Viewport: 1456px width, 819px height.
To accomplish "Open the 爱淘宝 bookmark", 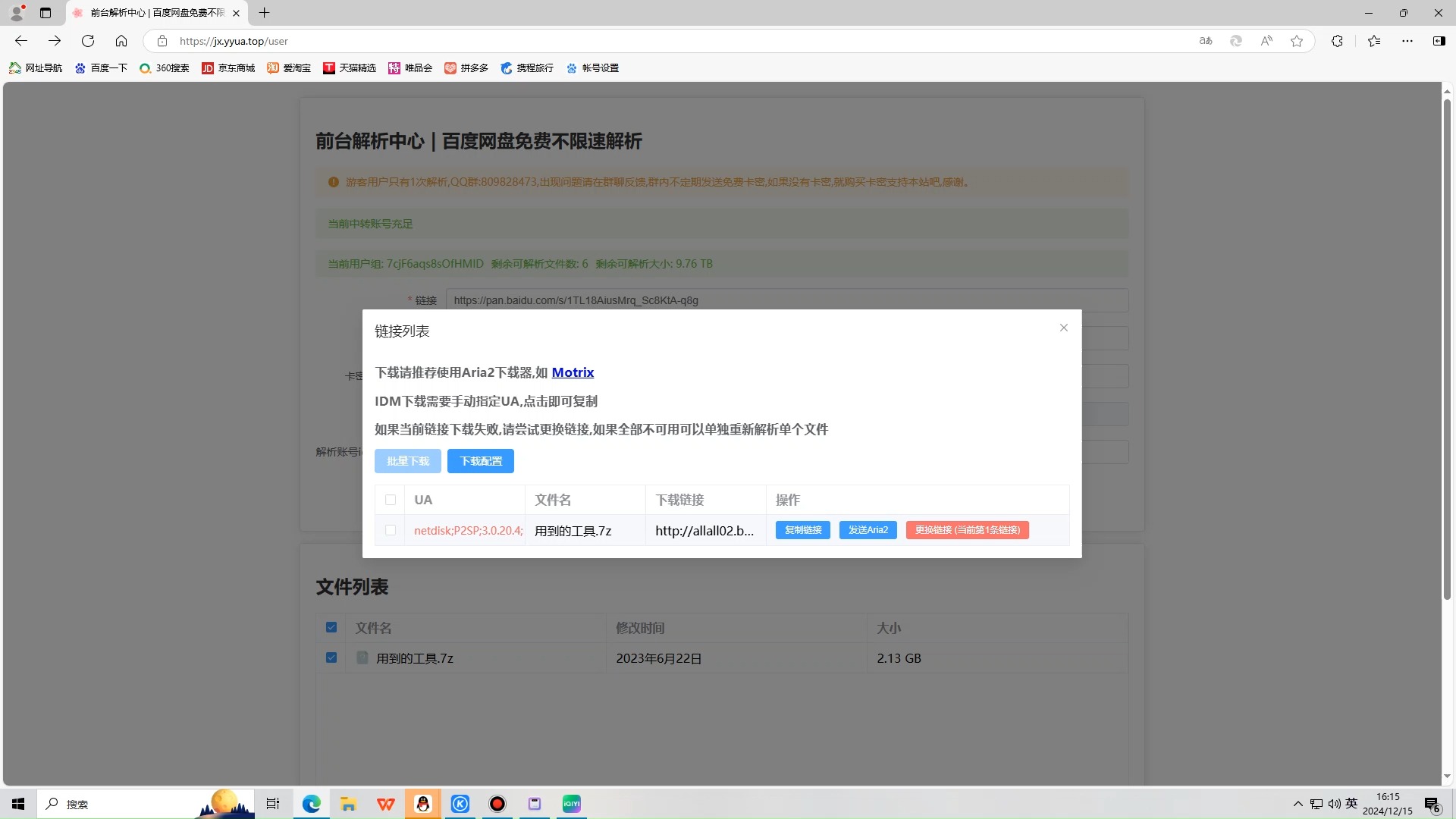I will 289,68.
